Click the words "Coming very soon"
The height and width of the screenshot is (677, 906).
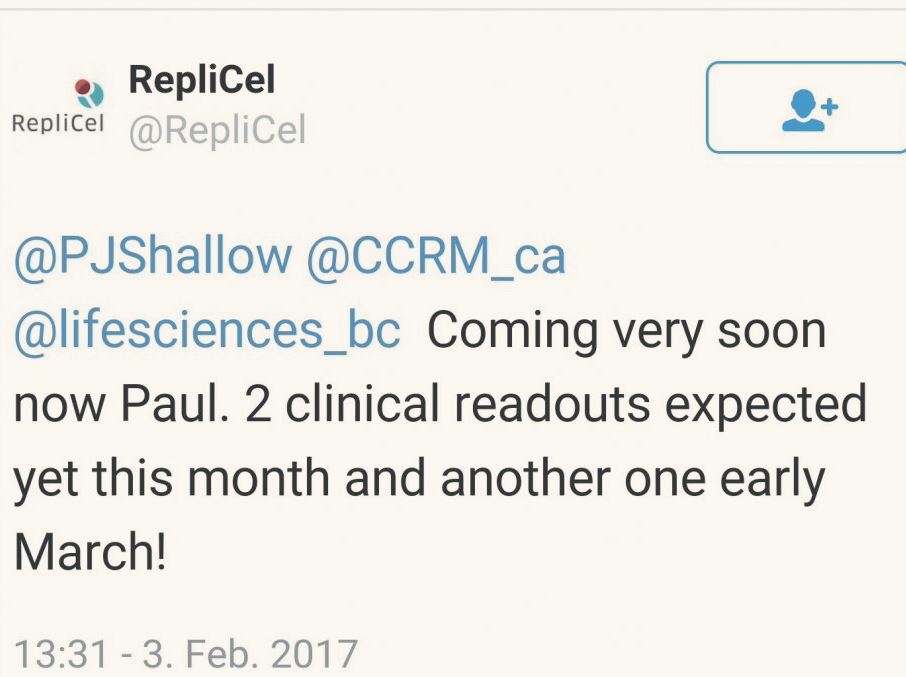(627, 331)
